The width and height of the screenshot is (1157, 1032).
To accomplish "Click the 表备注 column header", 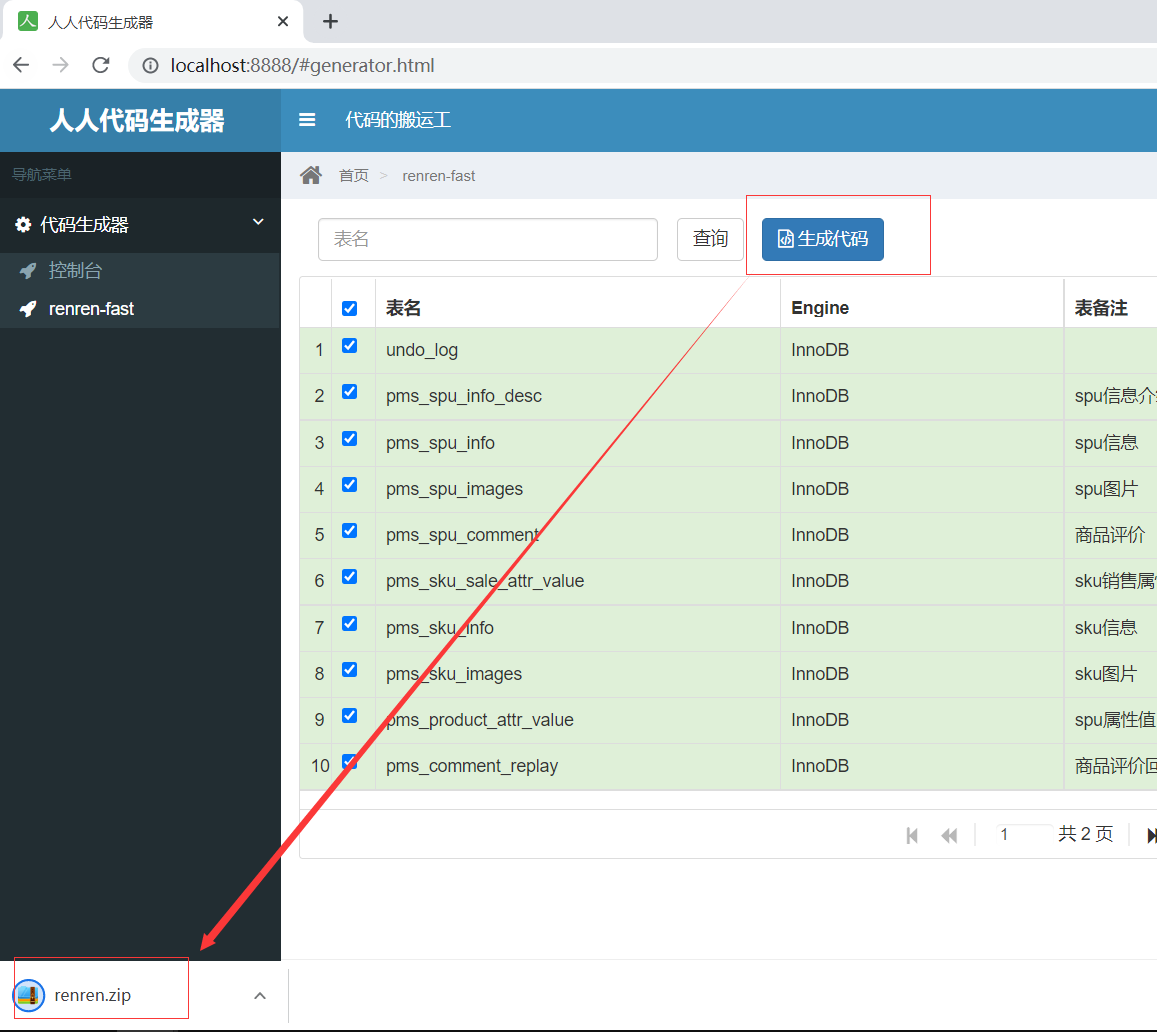I will tap(1101, 308).
